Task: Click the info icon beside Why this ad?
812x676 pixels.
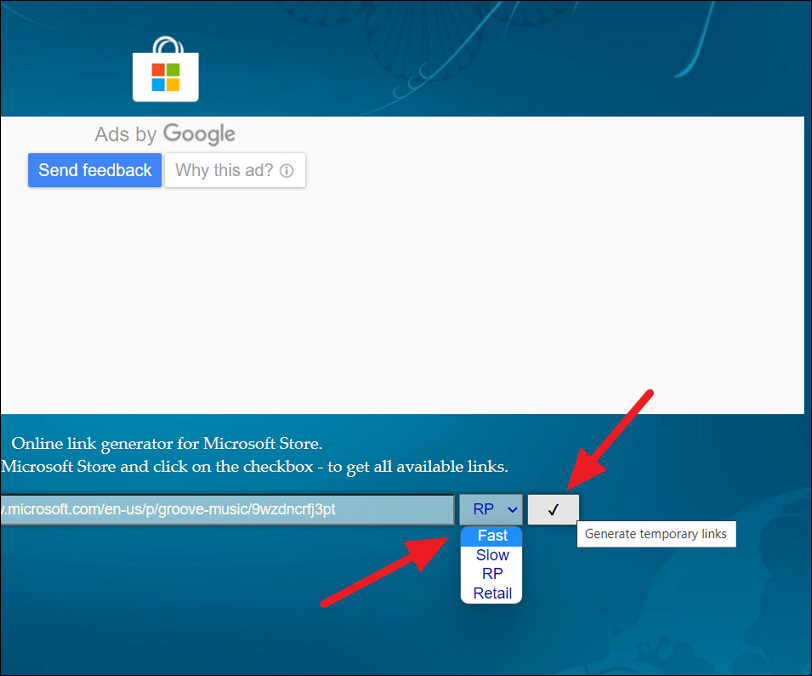Action: click(286, 170)
